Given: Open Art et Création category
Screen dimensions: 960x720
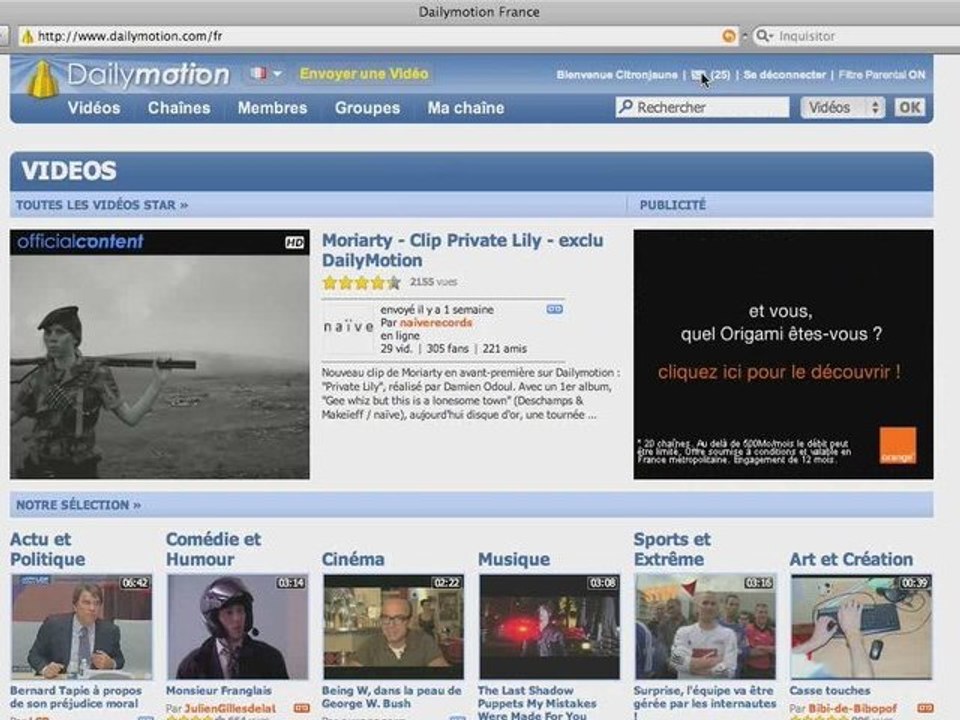Looking at the screenshot, I should tap(851, 559).
